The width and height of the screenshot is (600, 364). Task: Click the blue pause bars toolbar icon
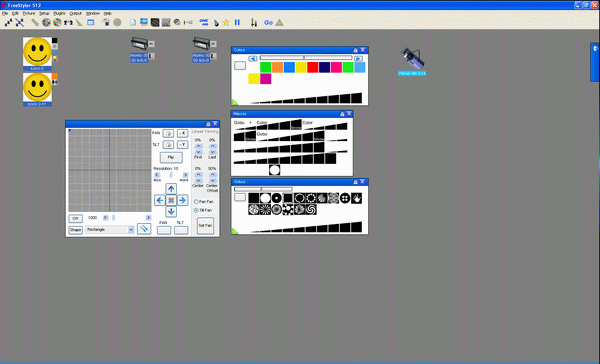click(237, 23)
